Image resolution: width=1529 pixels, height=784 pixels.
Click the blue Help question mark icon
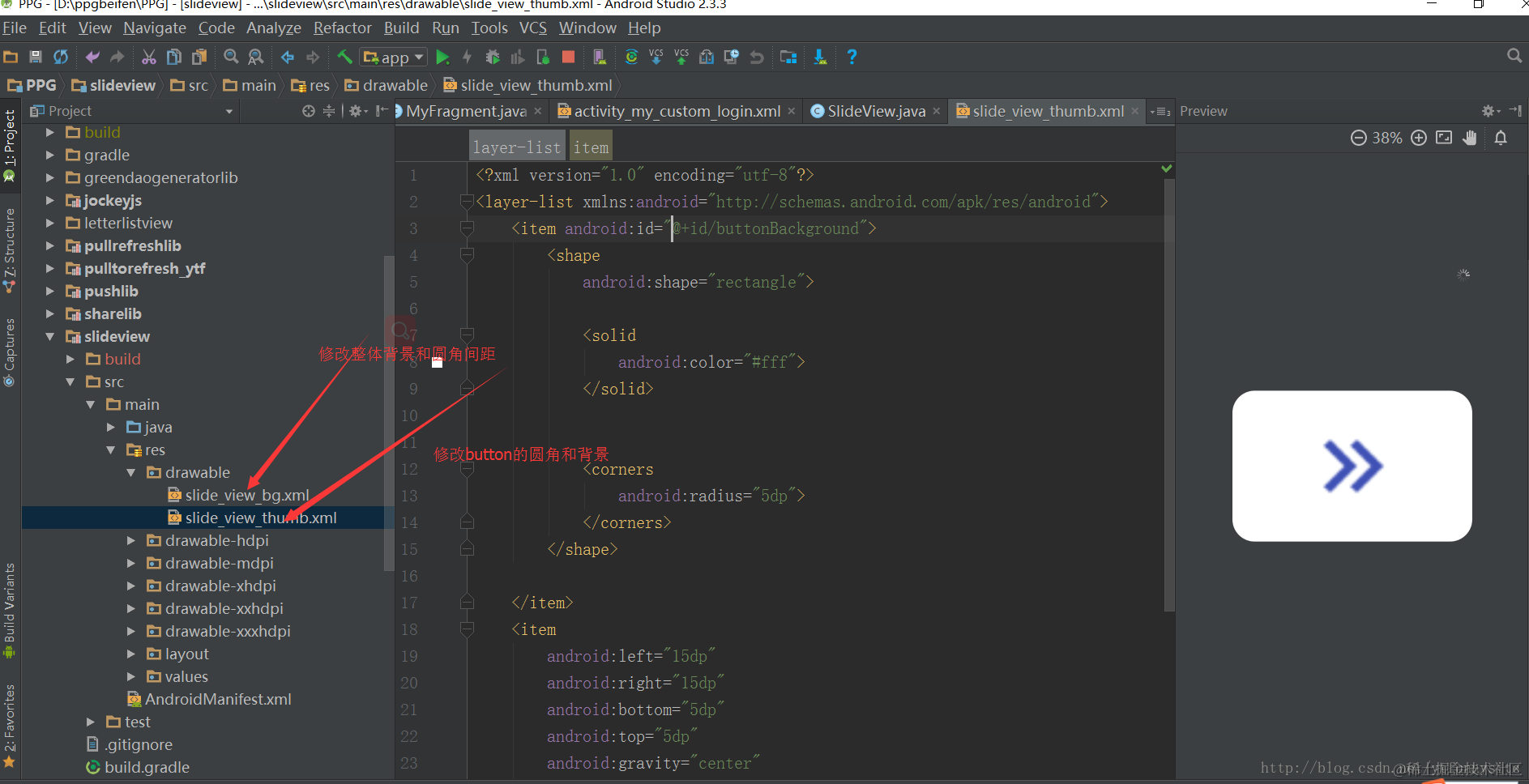852,57
